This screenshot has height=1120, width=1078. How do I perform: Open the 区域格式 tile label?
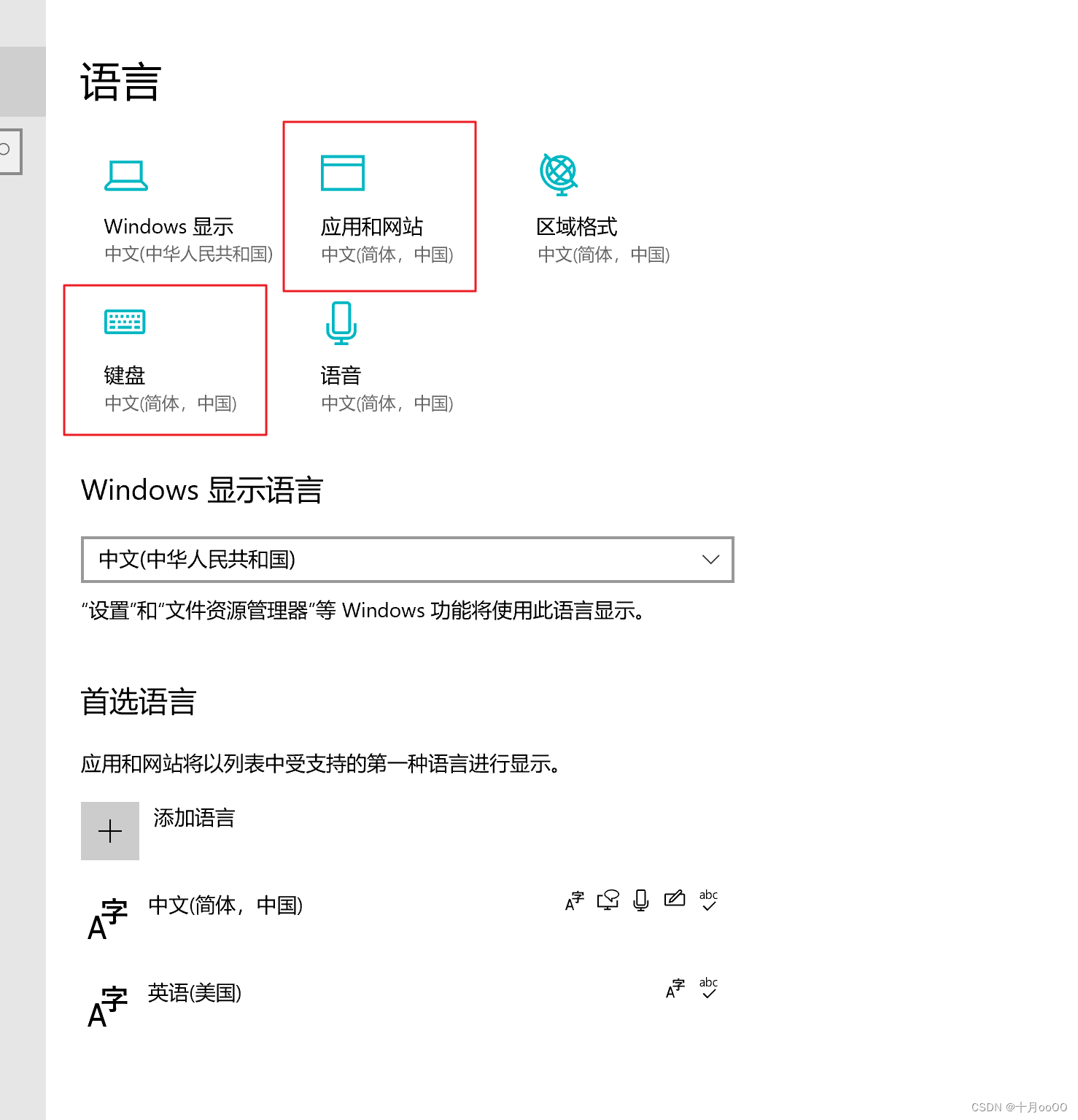pos(577,227)
